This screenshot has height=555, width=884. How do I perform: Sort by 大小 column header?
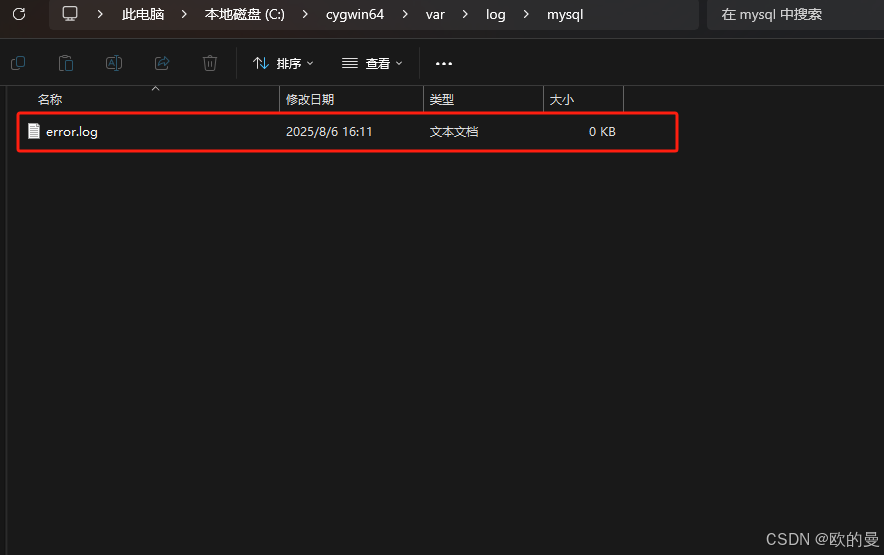pyautogui.click(x=584, y=99)
